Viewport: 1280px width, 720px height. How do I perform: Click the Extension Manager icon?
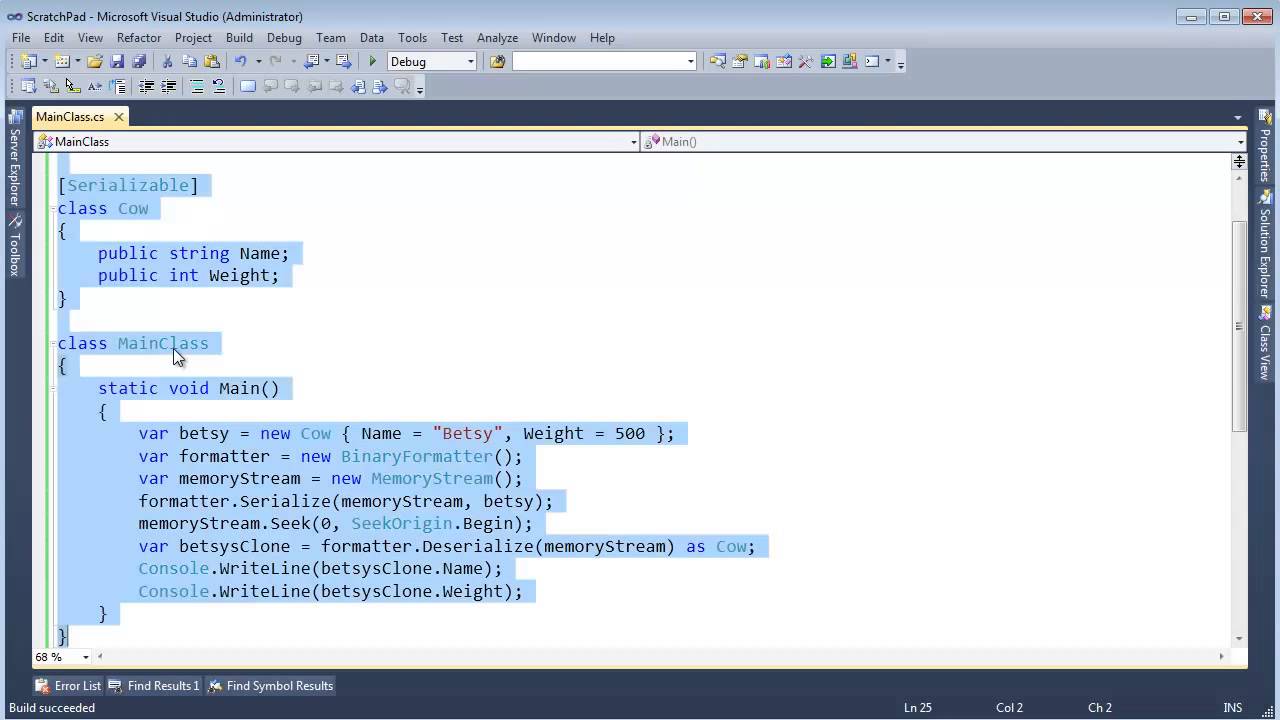[850, 62]
